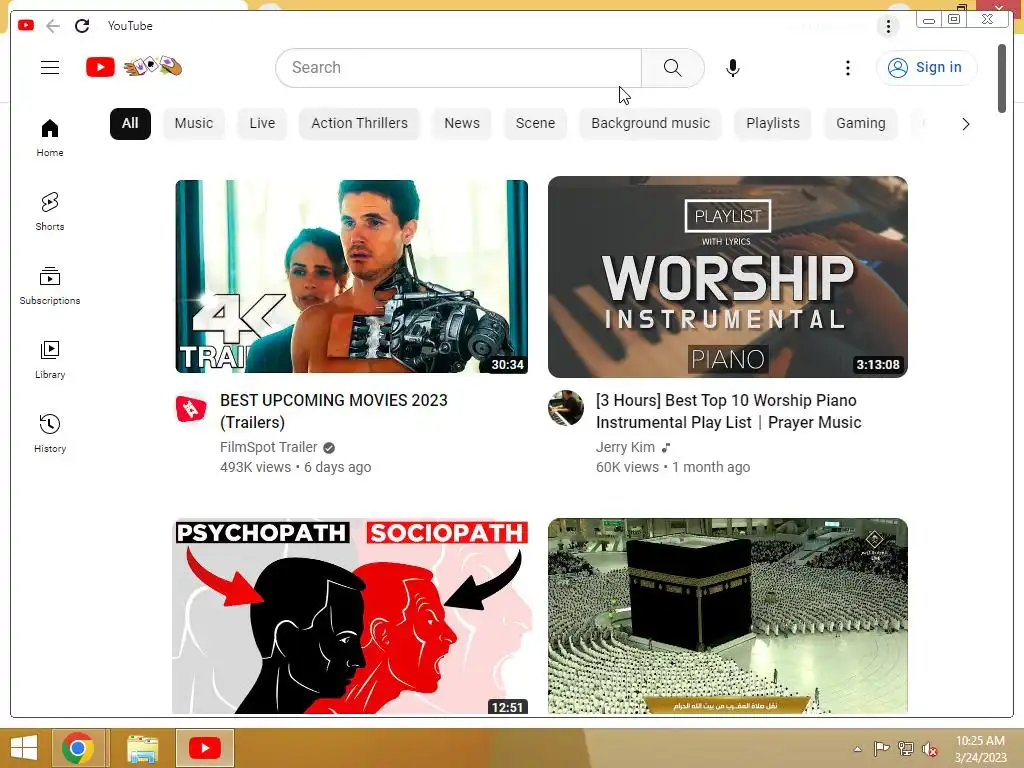Viewport: 1024px width, 768px height.
Task: Select the Music filter chip
Action: [x=194, y=123]
